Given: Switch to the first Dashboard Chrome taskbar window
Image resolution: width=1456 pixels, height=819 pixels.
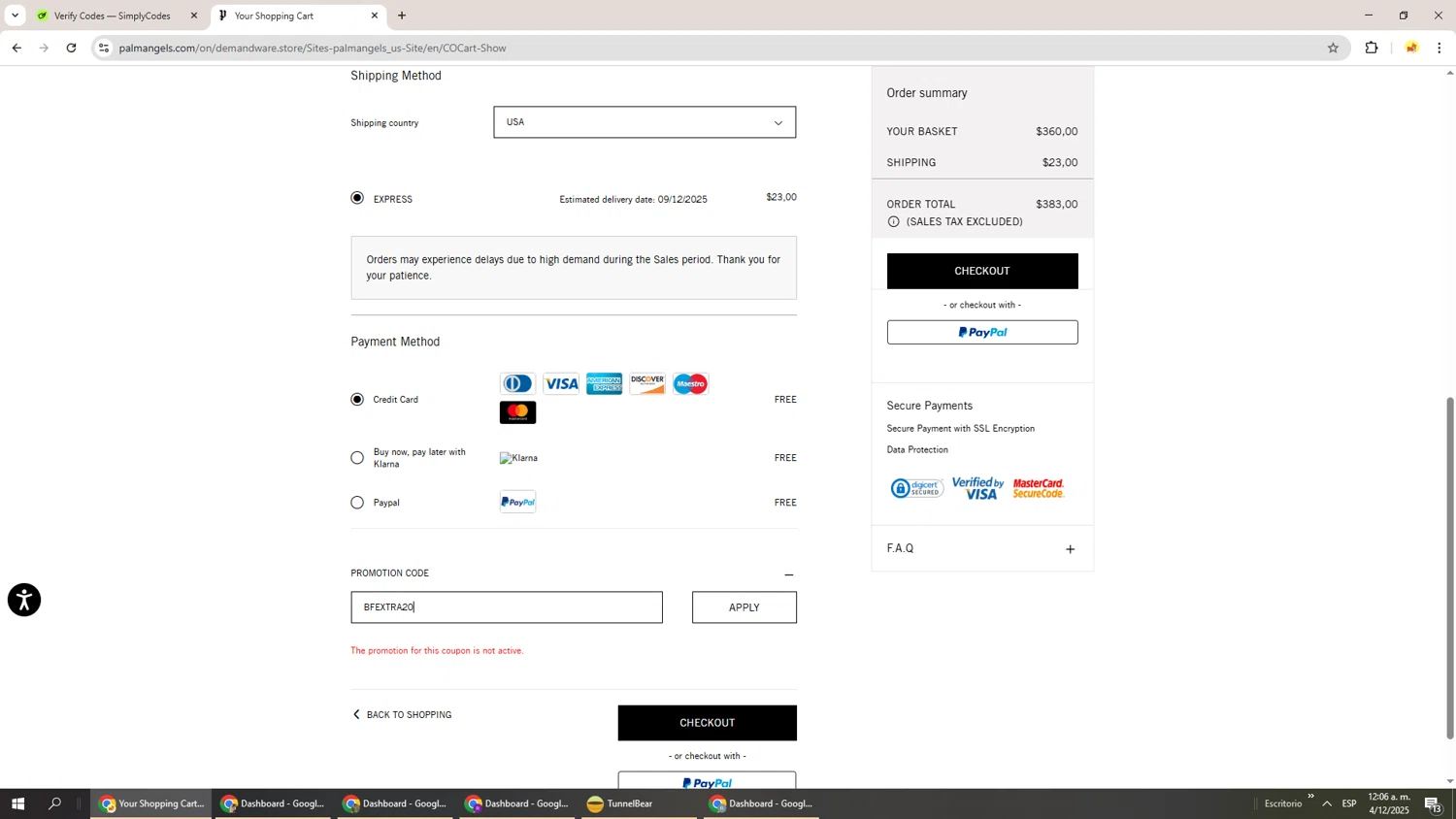Looking at the screenshot, I should pyautogui.click(x=274, y=803).
